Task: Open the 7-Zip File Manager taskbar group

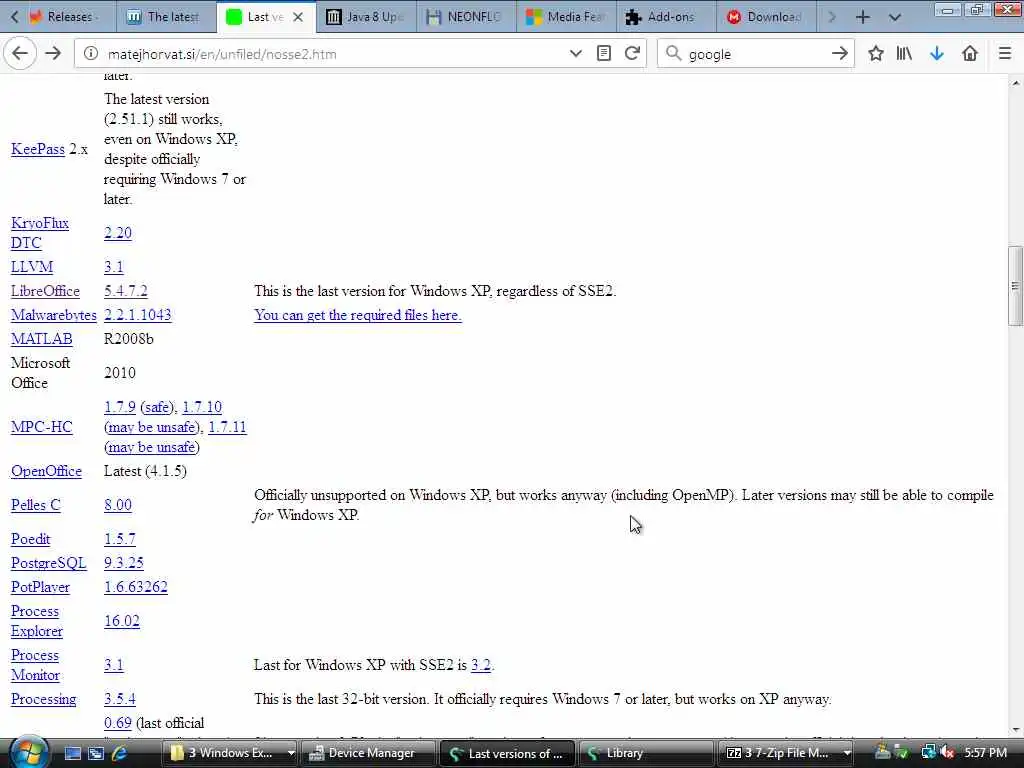Action: pos(787,754)
